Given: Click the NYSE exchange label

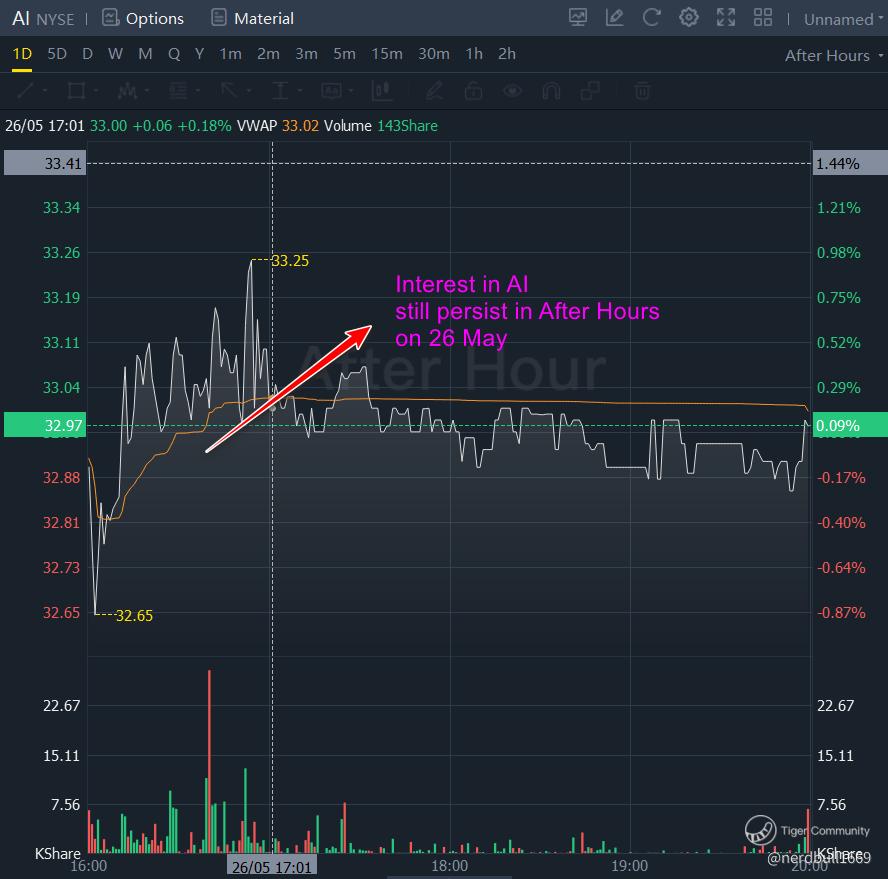Looking at the screenshot, I should point(55,19).
